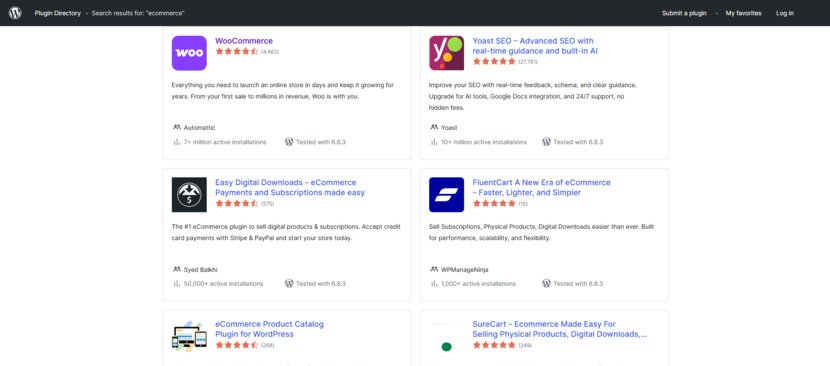Screen dimensions: 830x366
Task: Click WordPress icon in FluentCart Tested with
Action: coord(546,283)
